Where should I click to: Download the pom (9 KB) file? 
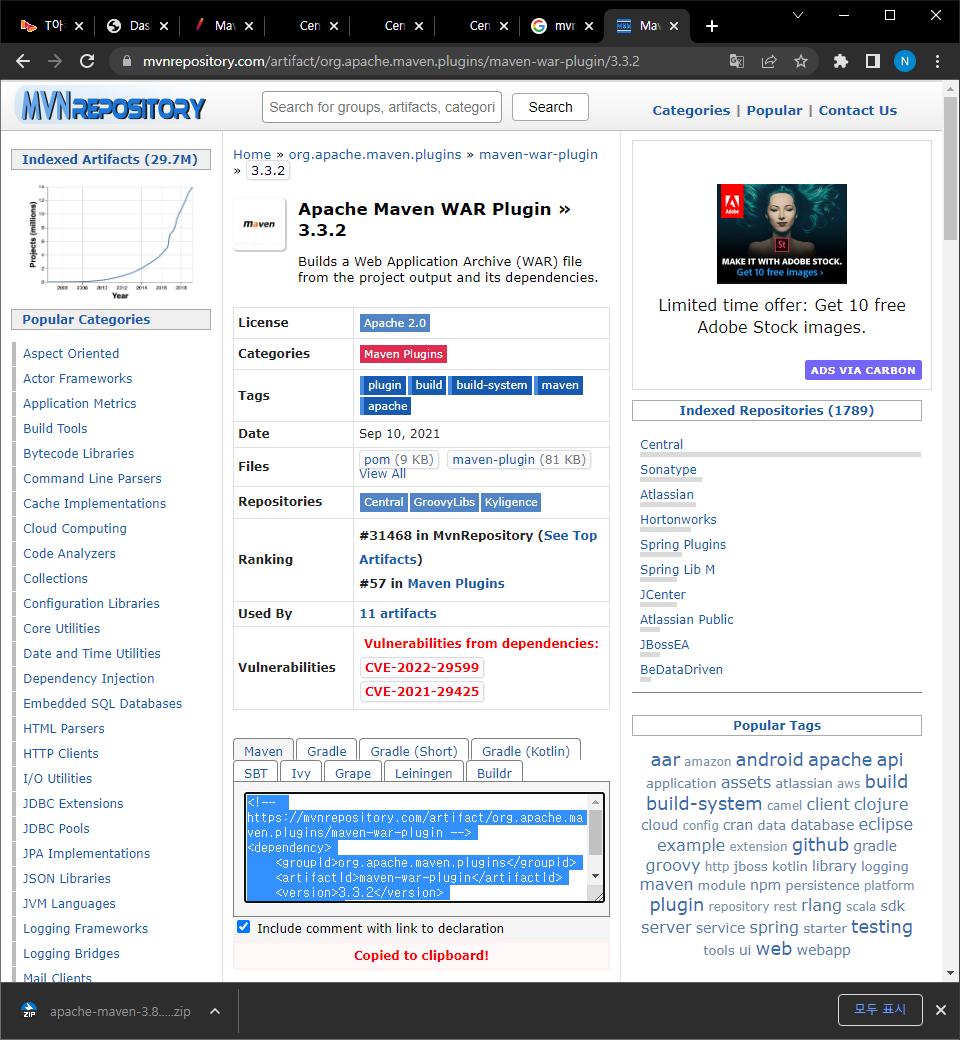pos(398,460)
